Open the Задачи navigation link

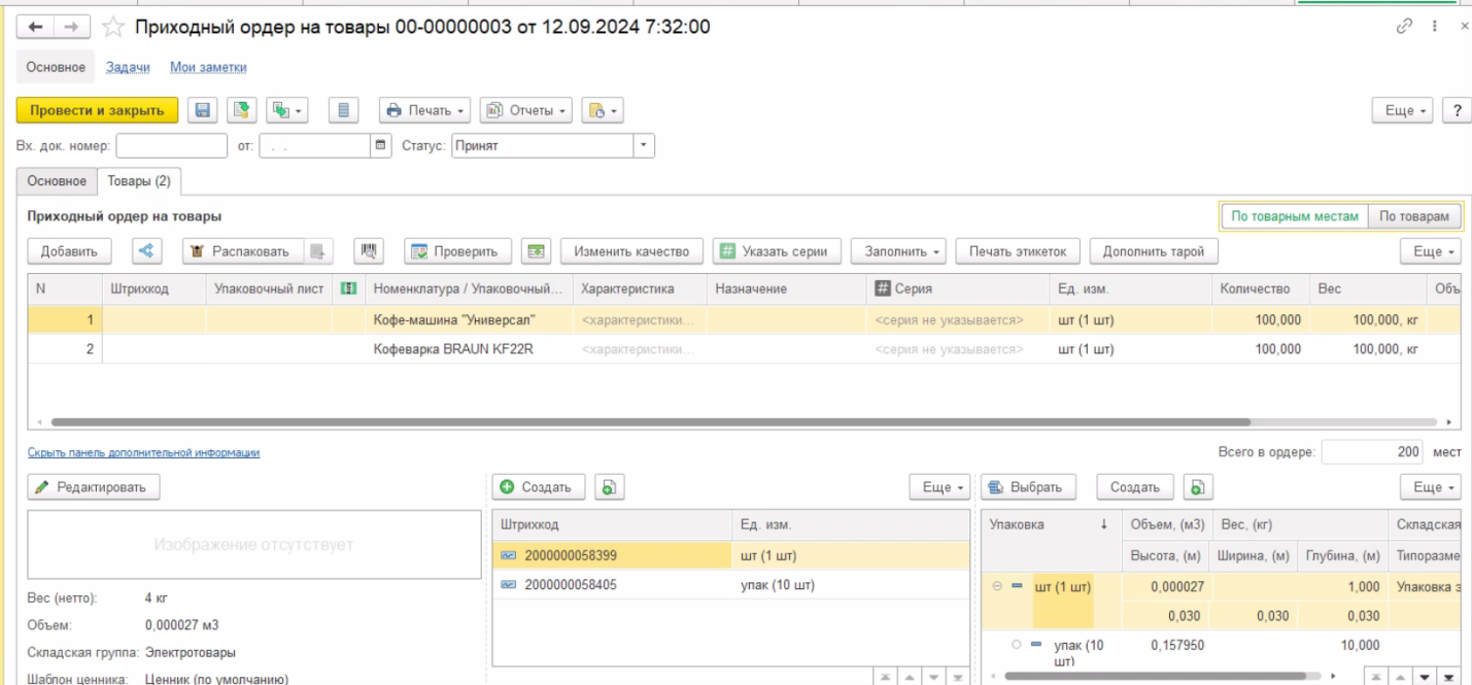click(128, 67)
